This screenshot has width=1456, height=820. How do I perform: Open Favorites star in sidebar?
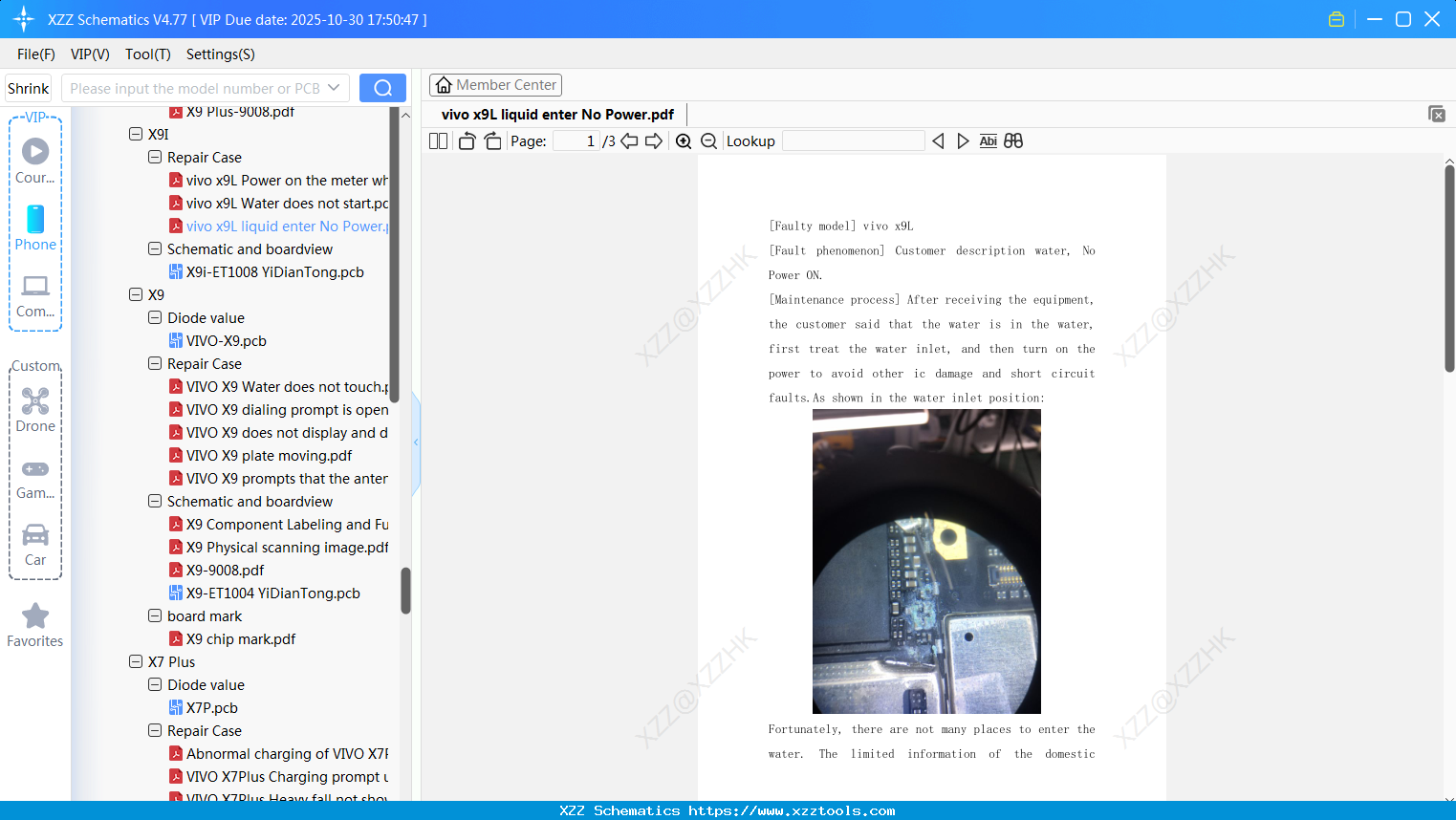[x=35, y=625]
